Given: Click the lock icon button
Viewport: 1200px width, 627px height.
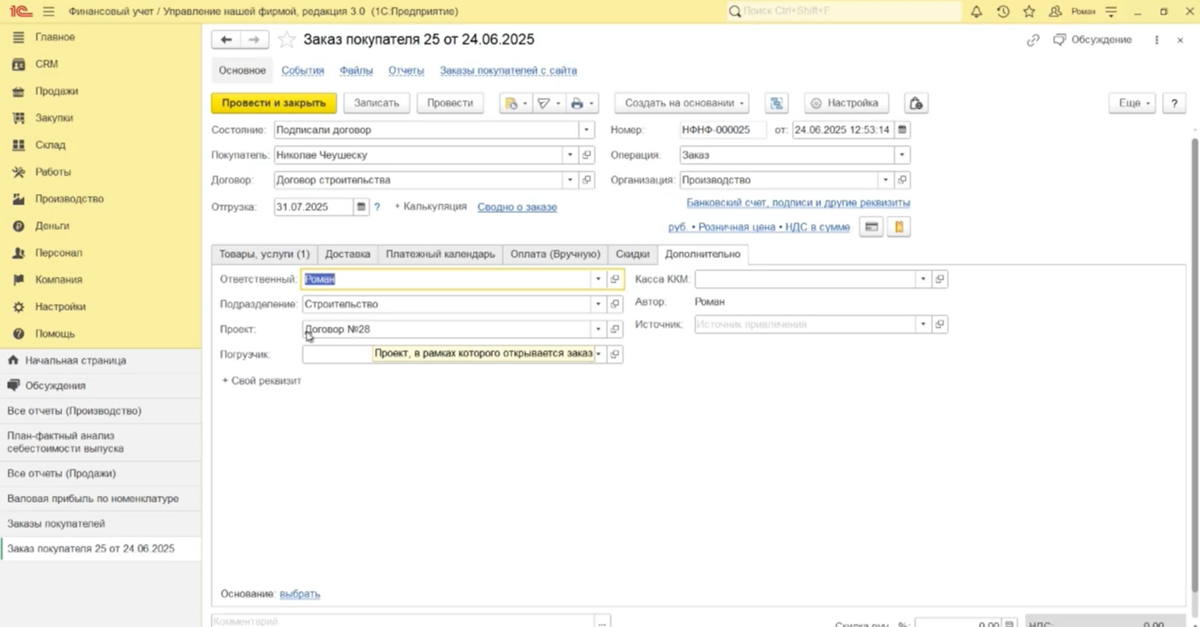Looking at the screenshot, I should tap(916, 103).
